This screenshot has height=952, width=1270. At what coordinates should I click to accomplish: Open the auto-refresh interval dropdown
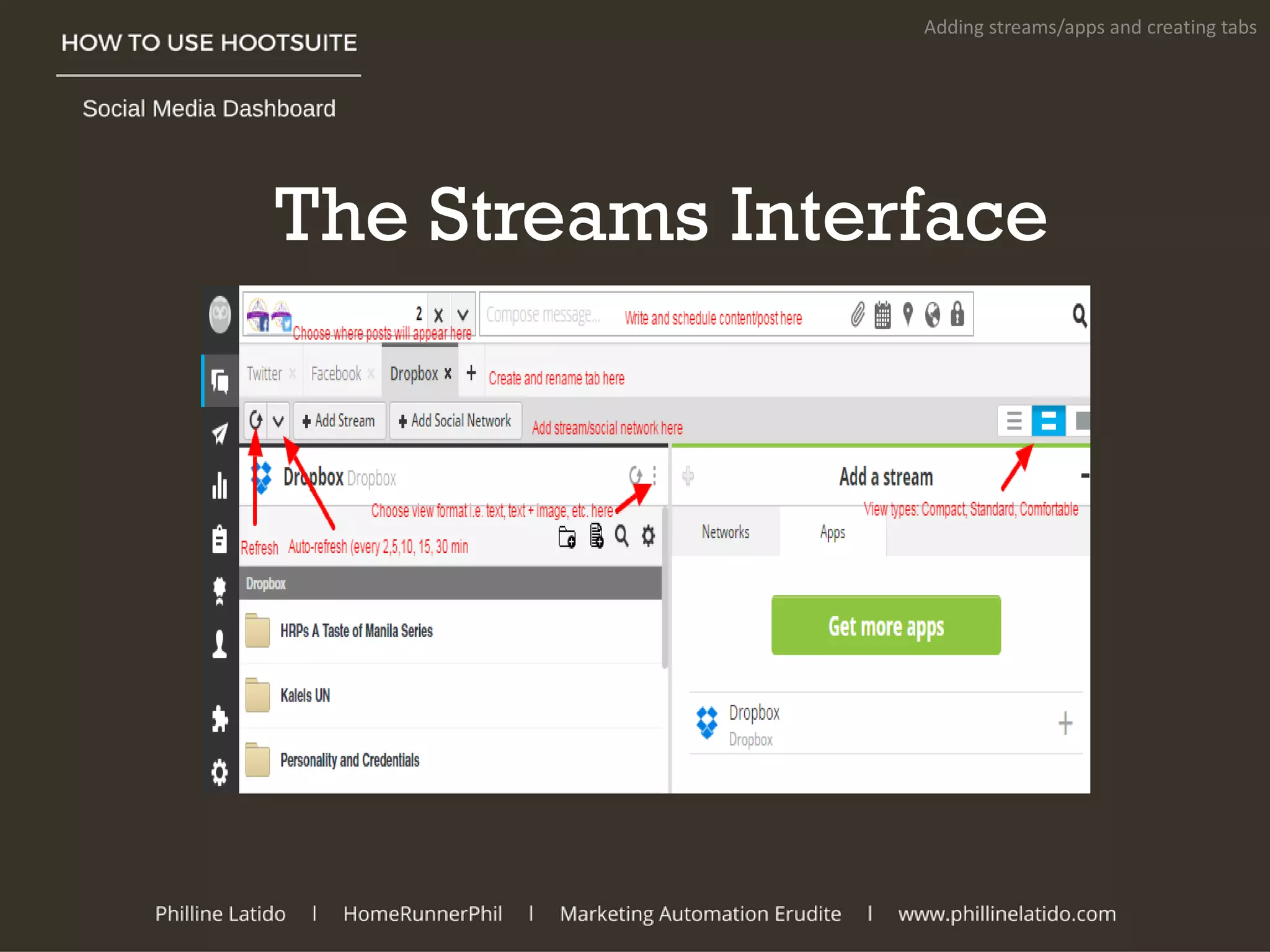(278, 421)
